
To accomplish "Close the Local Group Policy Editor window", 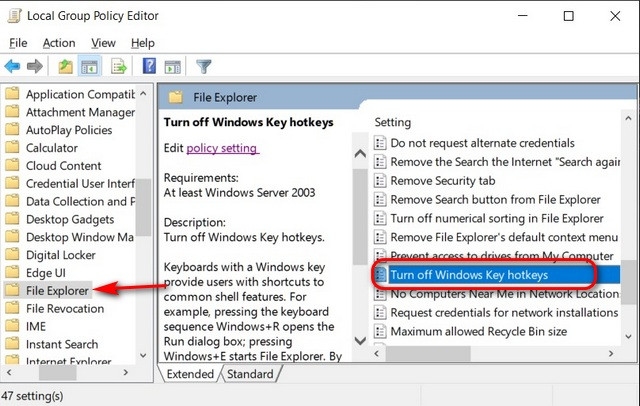I will pyautogui.click(x=615, y=16).
